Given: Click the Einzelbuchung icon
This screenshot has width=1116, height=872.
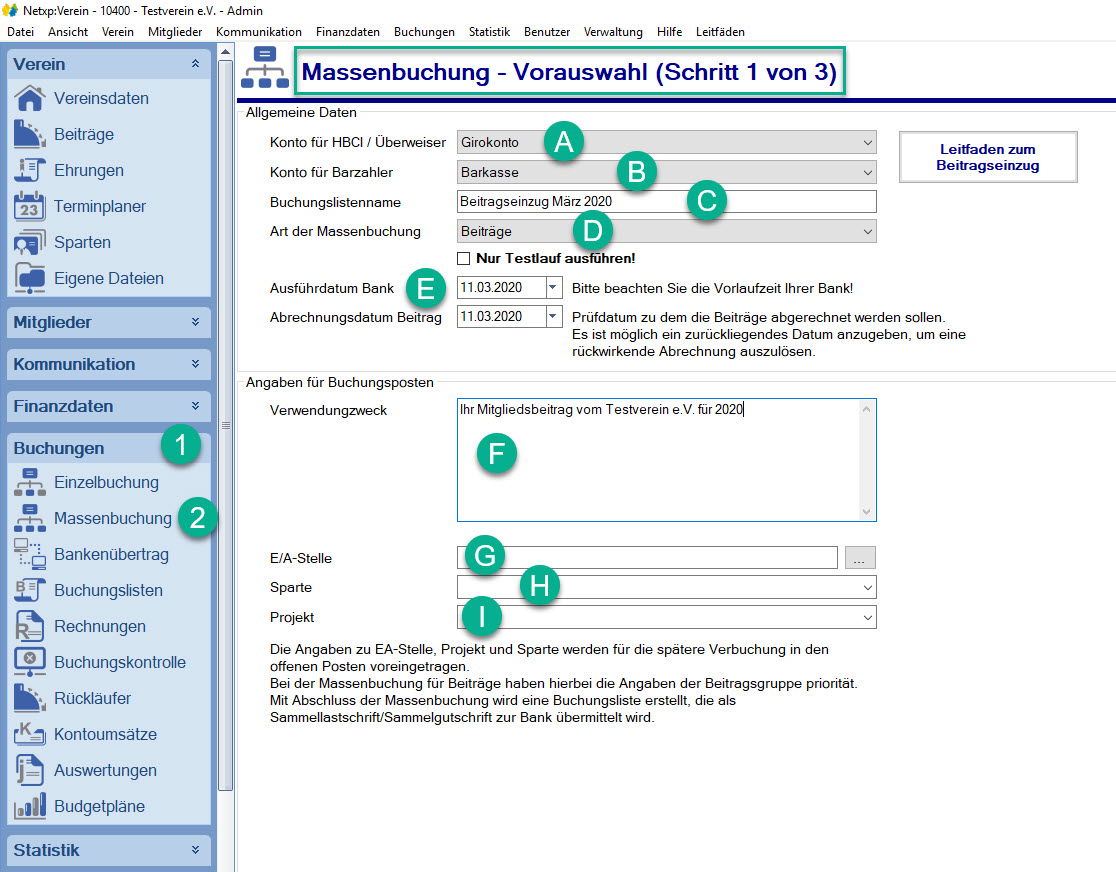Looking at the screenshot, I should click(x=29, y=483).
